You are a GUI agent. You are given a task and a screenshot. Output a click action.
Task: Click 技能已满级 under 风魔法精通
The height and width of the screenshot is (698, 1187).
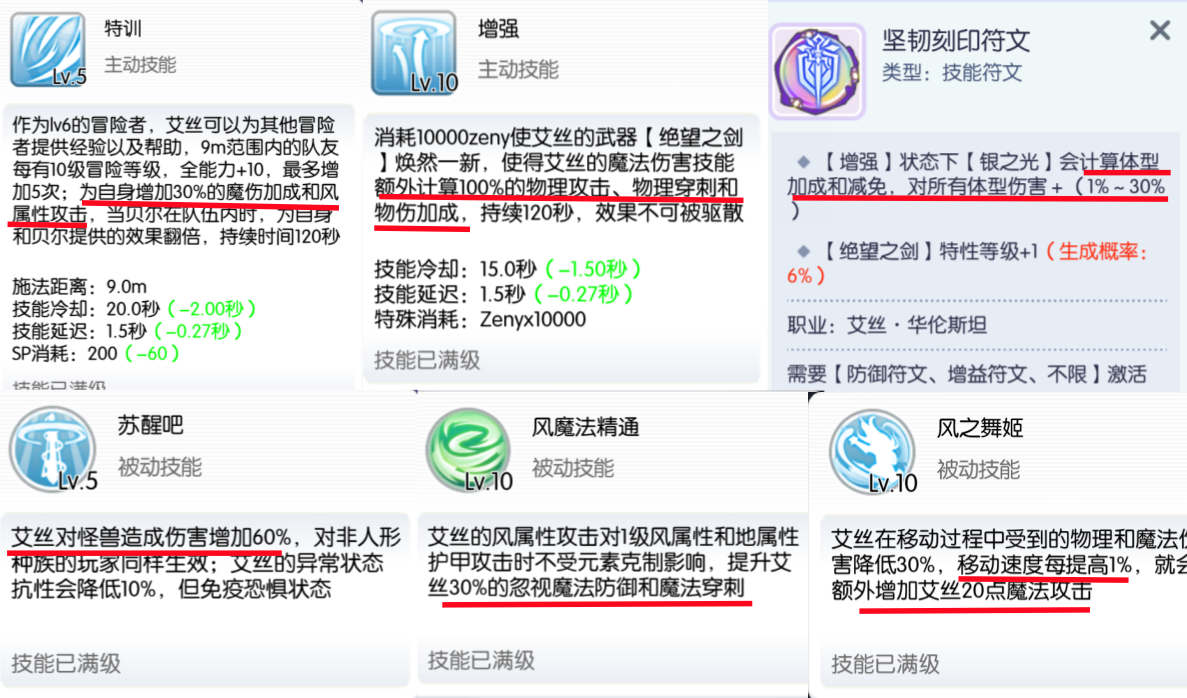pos(481,660)
